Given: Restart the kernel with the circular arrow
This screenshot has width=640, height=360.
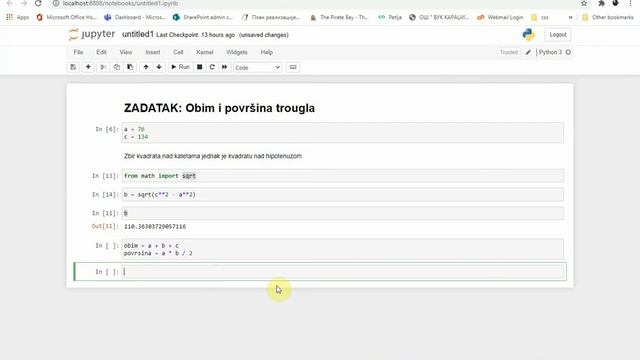Looking at the screenshot, I should [212, 67].
